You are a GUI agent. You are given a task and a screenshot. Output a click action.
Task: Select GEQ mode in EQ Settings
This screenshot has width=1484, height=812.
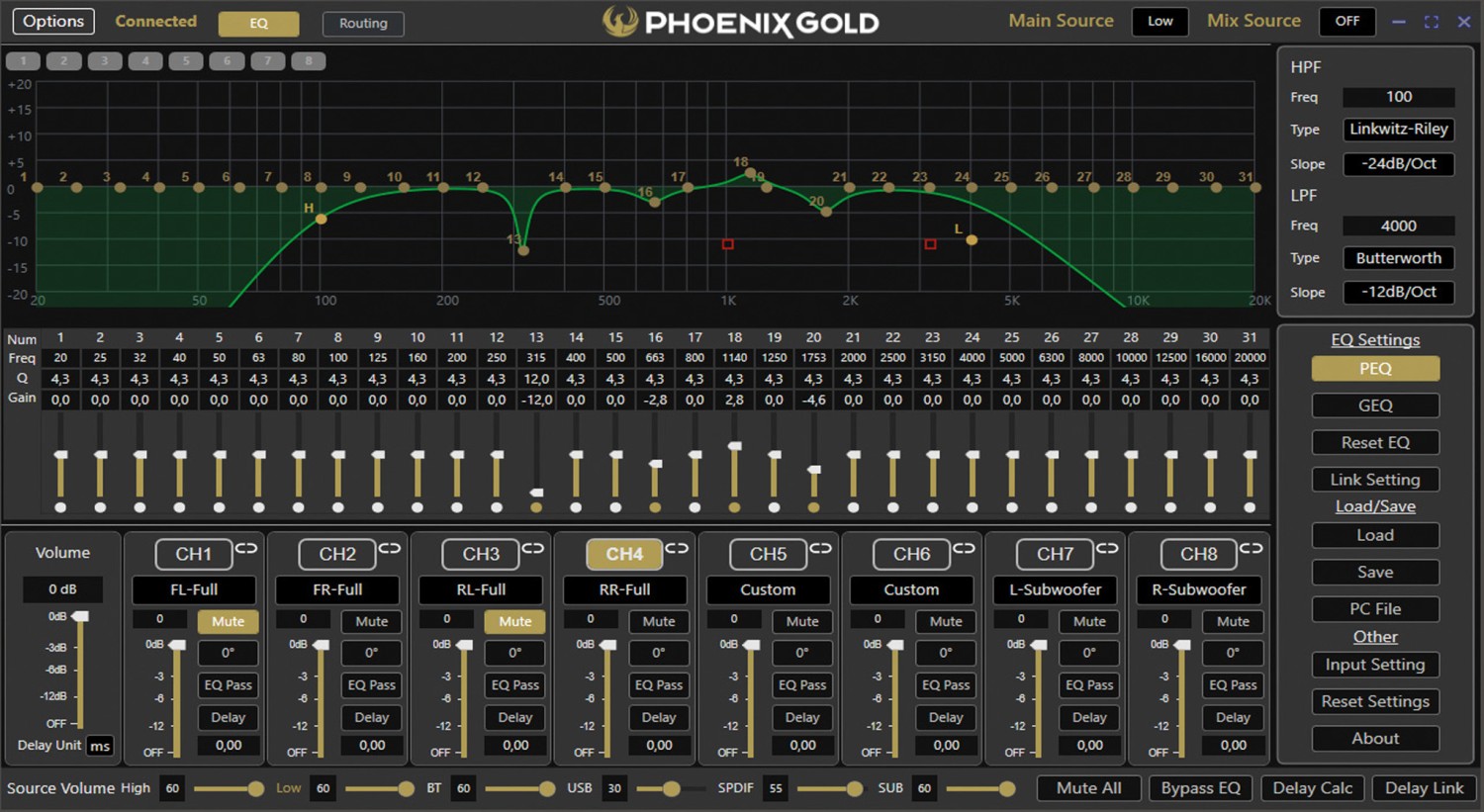tap(1375, 406)
